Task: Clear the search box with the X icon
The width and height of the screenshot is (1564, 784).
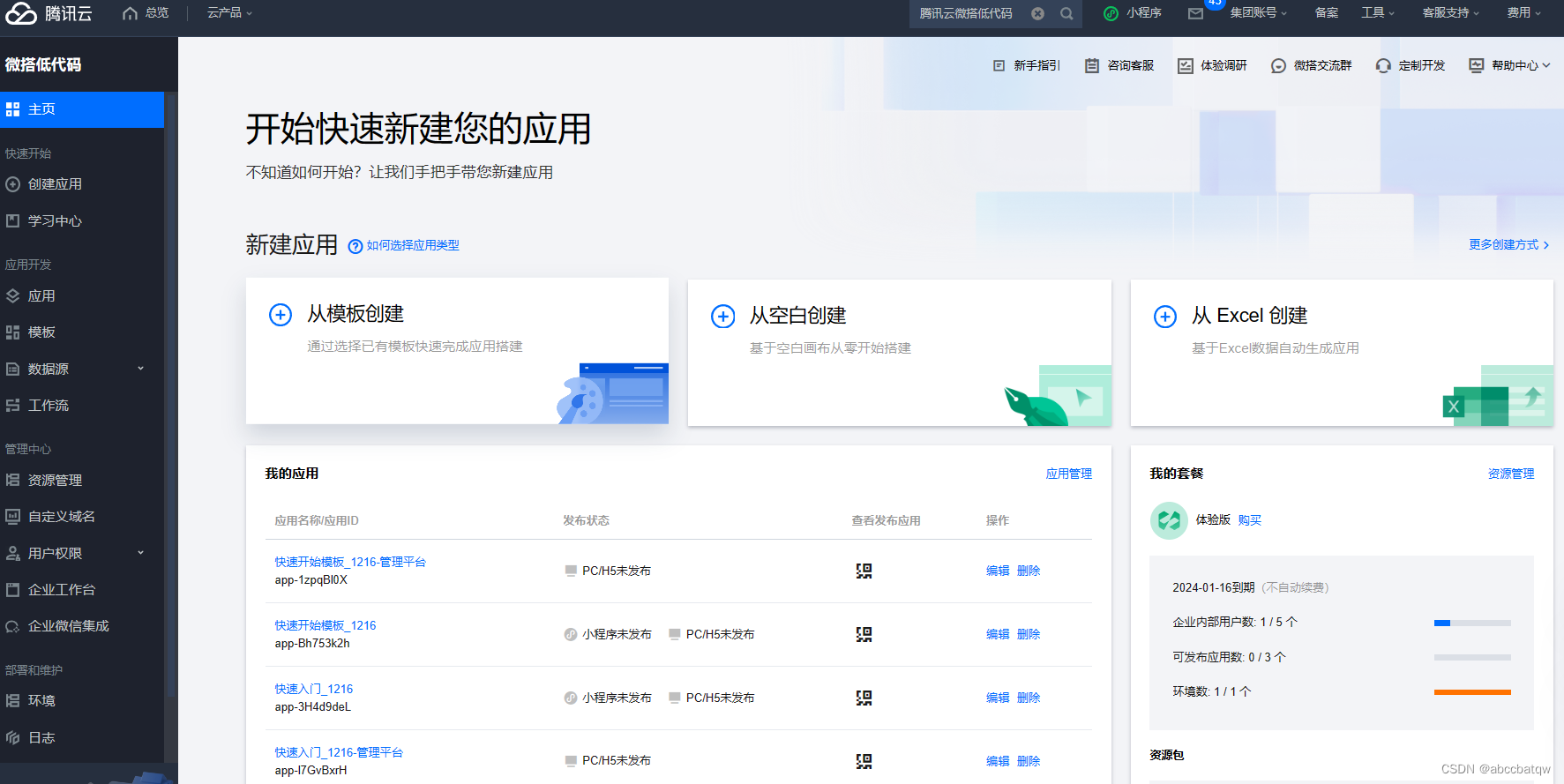Action: pos(1038,13)
